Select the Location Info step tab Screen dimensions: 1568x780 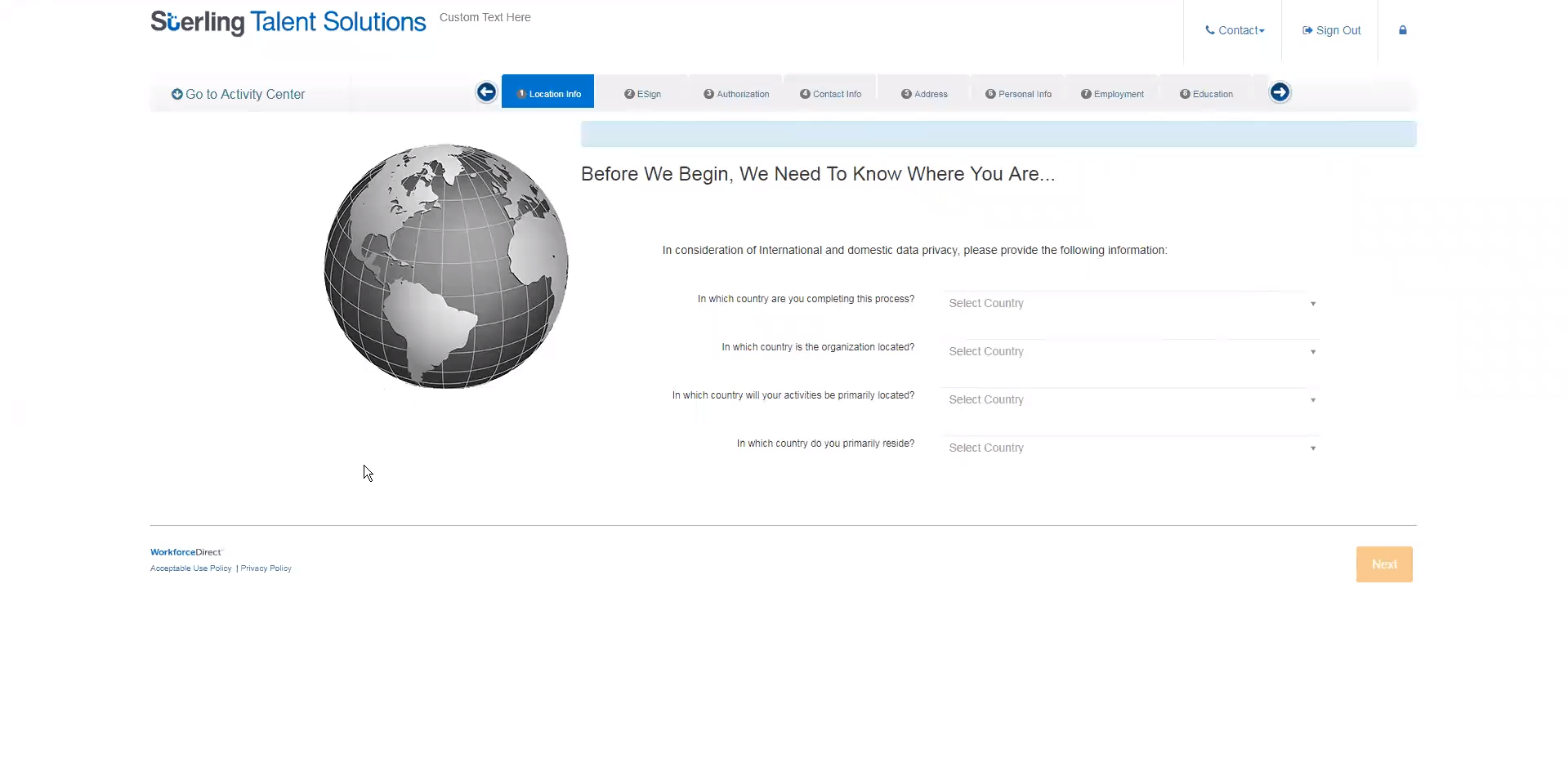click(548, 91)
